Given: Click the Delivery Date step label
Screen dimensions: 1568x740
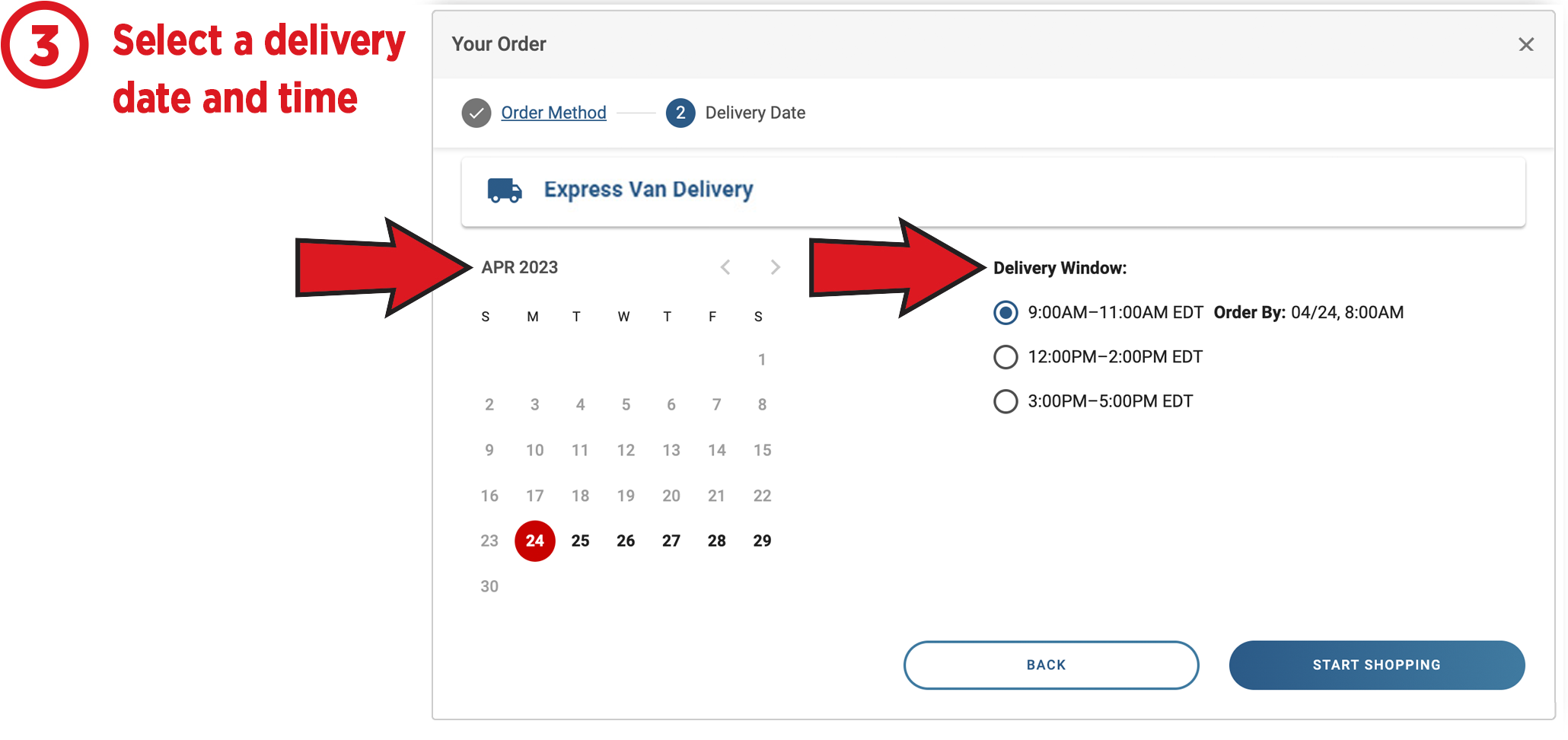Looking at the screenshot, I should pos(755,113).
